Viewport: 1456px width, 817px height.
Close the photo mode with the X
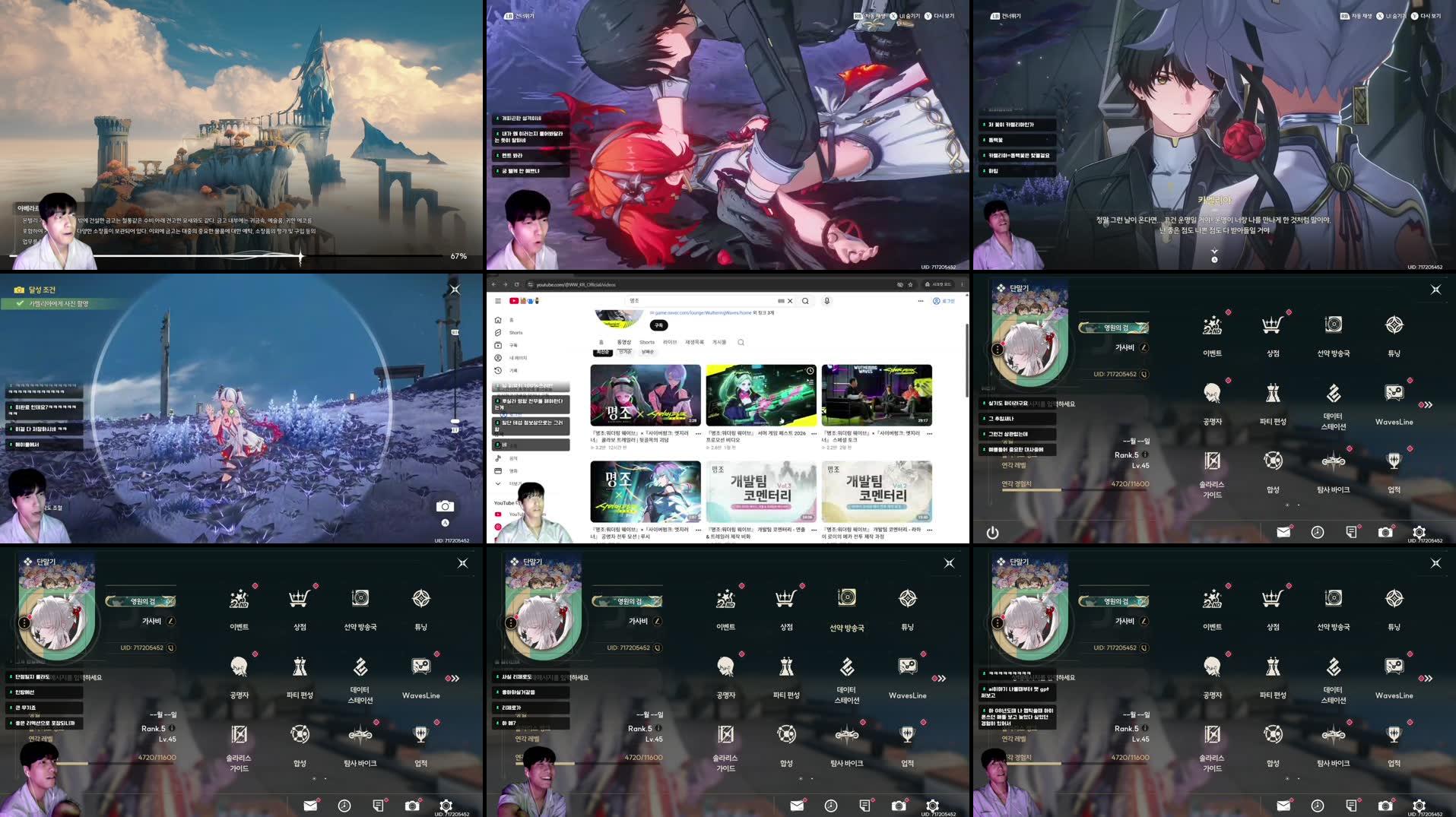click(455, 289)
